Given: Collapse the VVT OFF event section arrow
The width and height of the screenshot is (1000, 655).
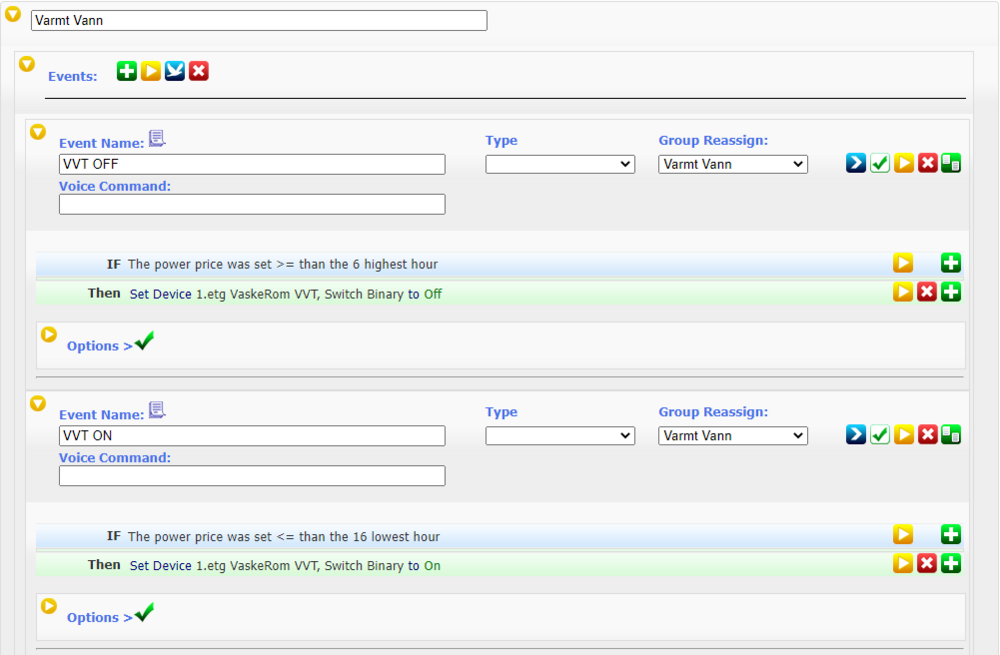Looking at the screenshot, I should [x=38, y=132].
